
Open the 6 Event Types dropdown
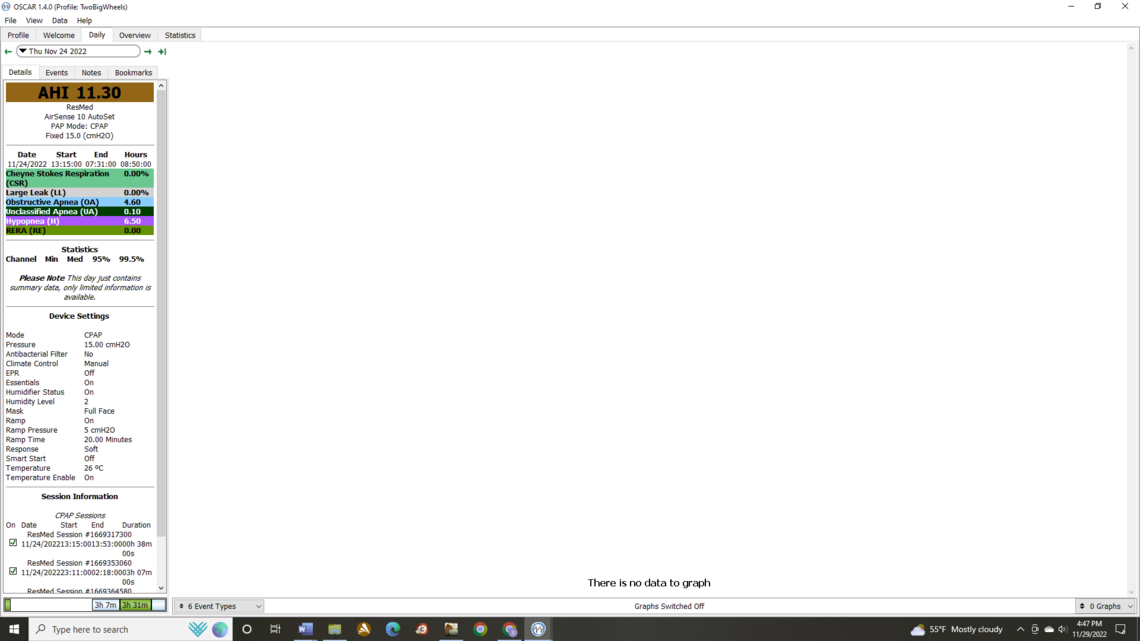tap(219, 606)
